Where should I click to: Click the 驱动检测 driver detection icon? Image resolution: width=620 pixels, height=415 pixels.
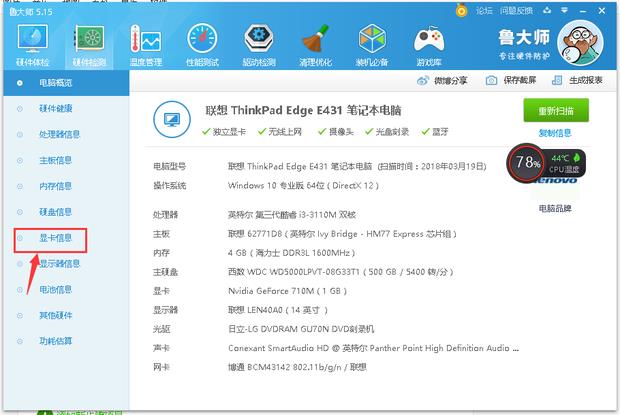[x=258, y=42]
